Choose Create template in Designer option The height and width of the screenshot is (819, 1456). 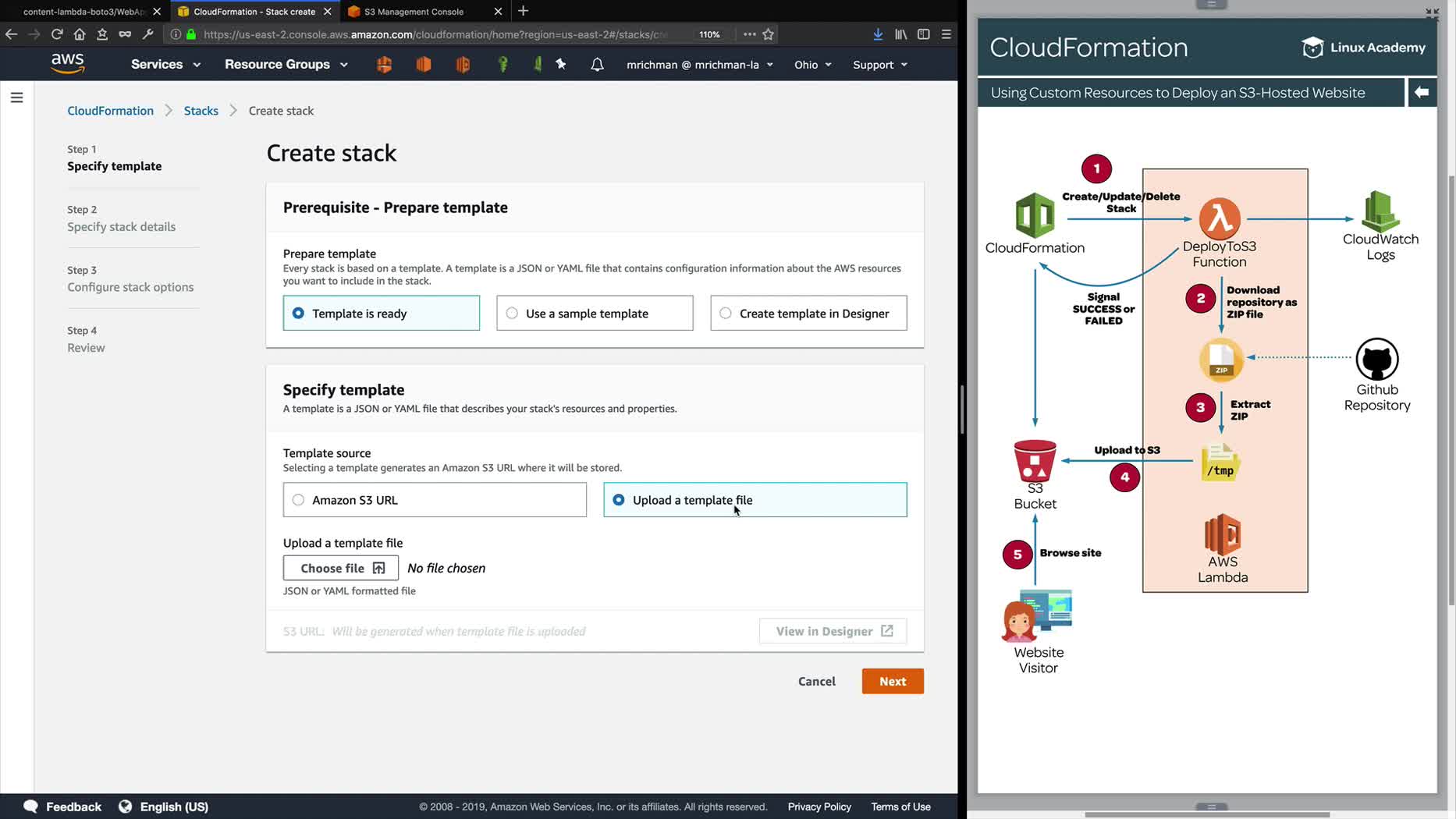[726, 314]
